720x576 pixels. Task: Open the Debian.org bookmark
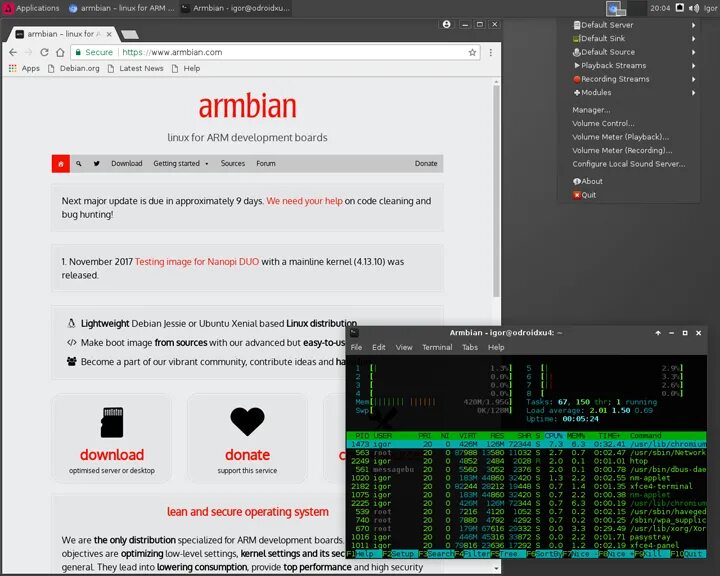coord(74,68)
